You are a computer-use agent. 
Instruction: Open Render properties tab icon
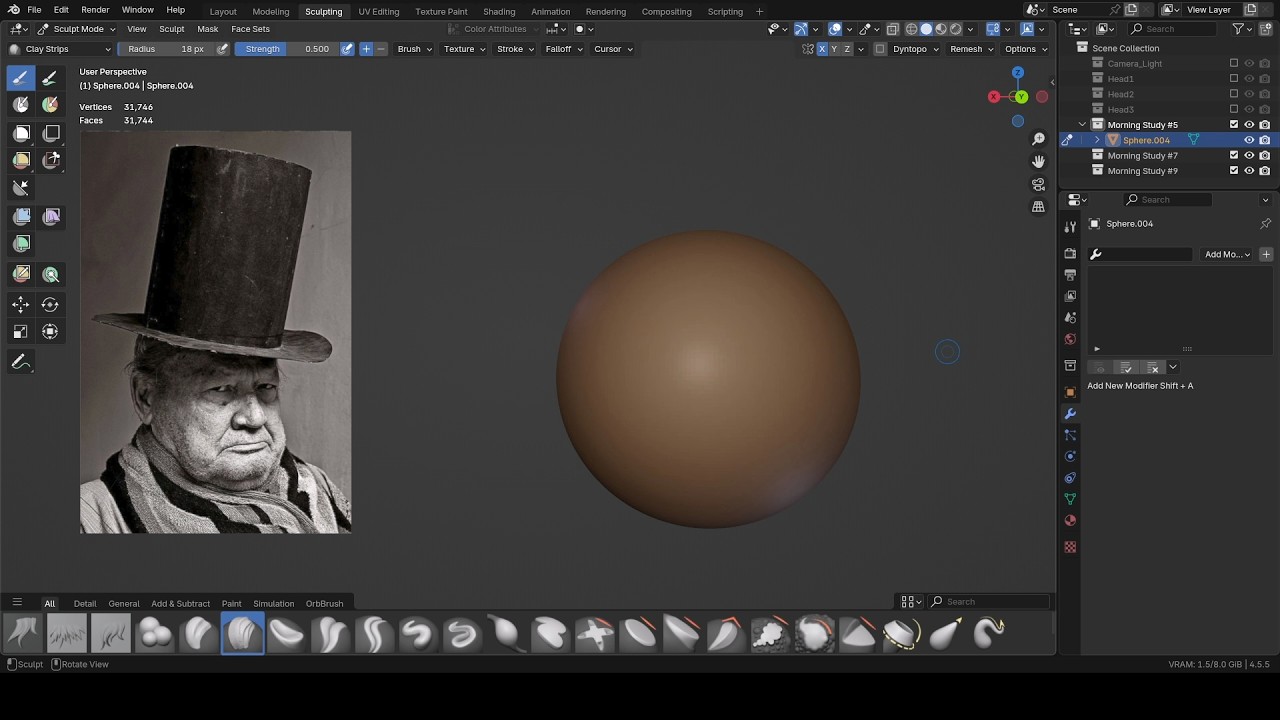point(1070,254)
